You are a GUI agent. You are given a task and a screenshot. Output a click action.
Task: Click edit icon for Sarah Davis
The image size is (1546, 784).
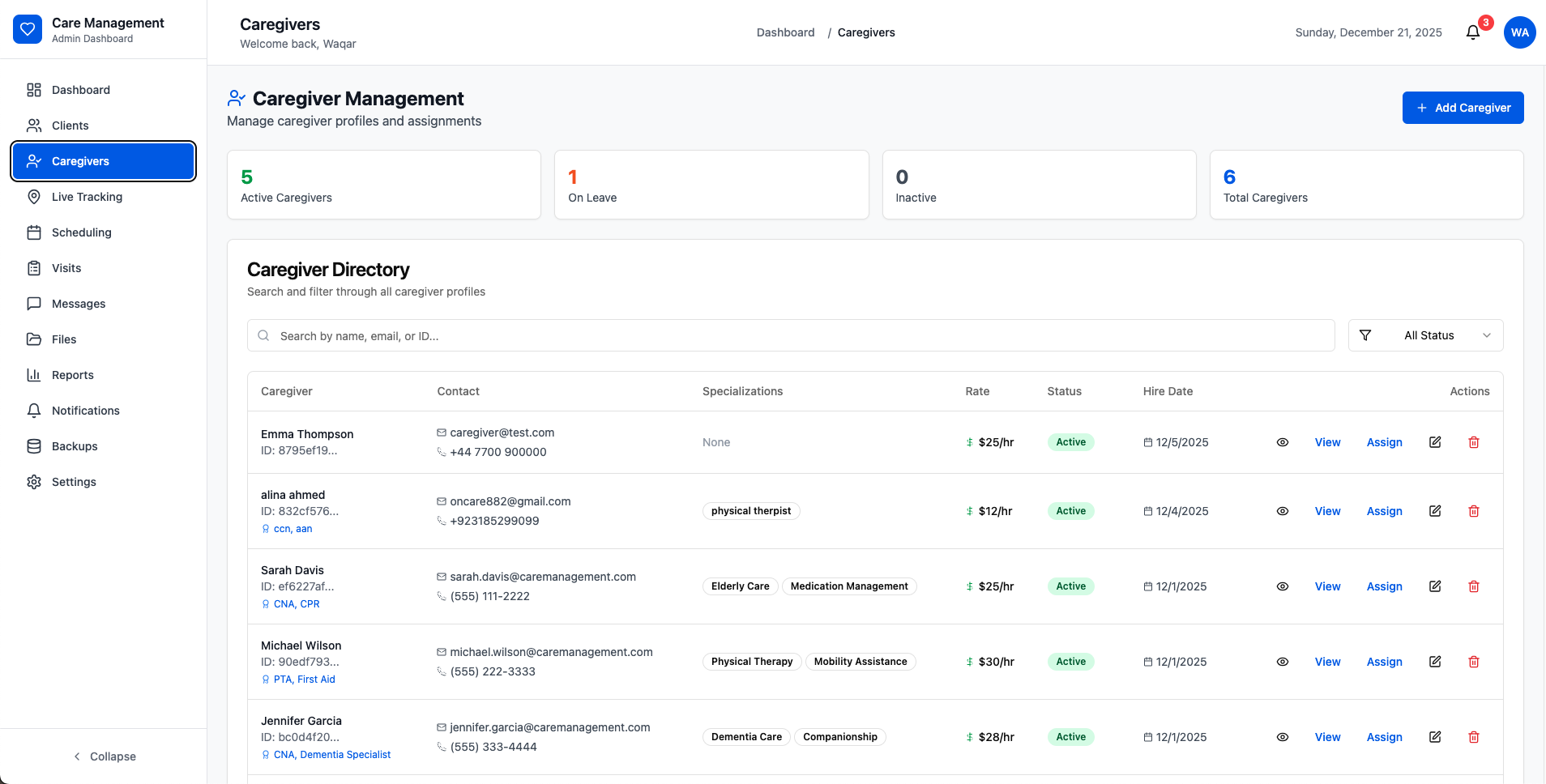[1435, 586]
